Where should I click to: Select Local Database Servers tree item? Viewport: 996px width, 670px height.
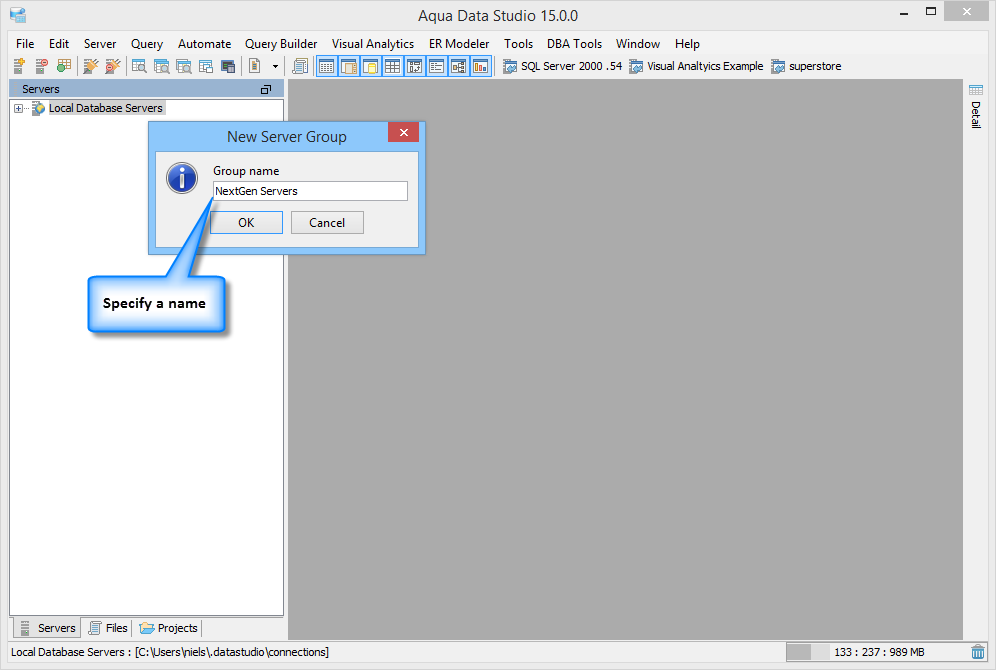pyautogui.click(x=105, y=108)
